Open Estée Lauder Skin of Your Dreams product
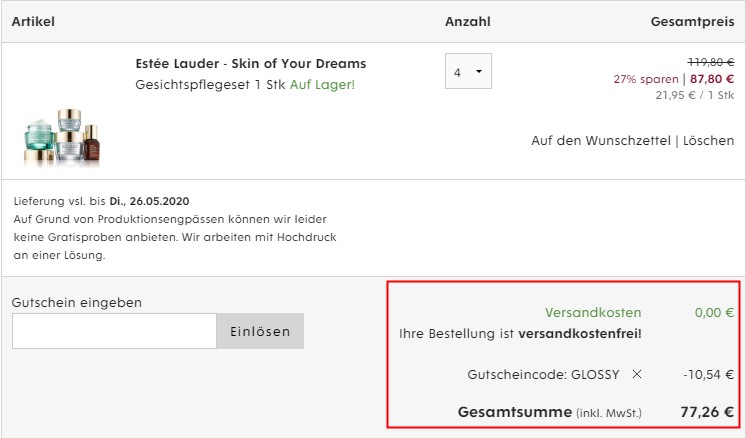 click(x=251, y=64)
